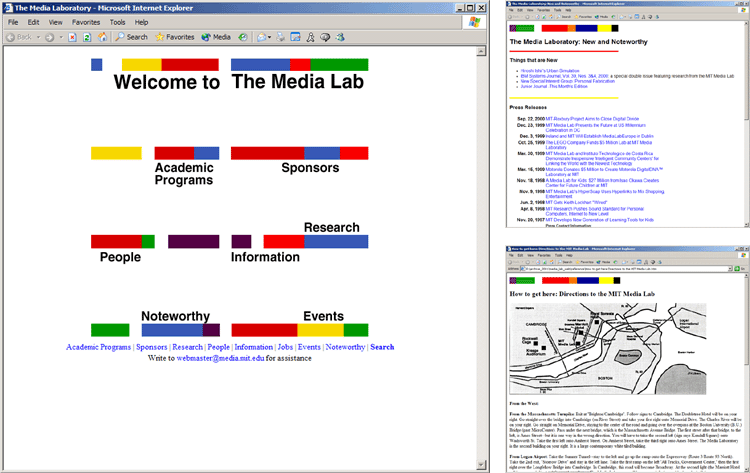
Task: Follow the Academic Programs link at page bottom
Action: 99,347
